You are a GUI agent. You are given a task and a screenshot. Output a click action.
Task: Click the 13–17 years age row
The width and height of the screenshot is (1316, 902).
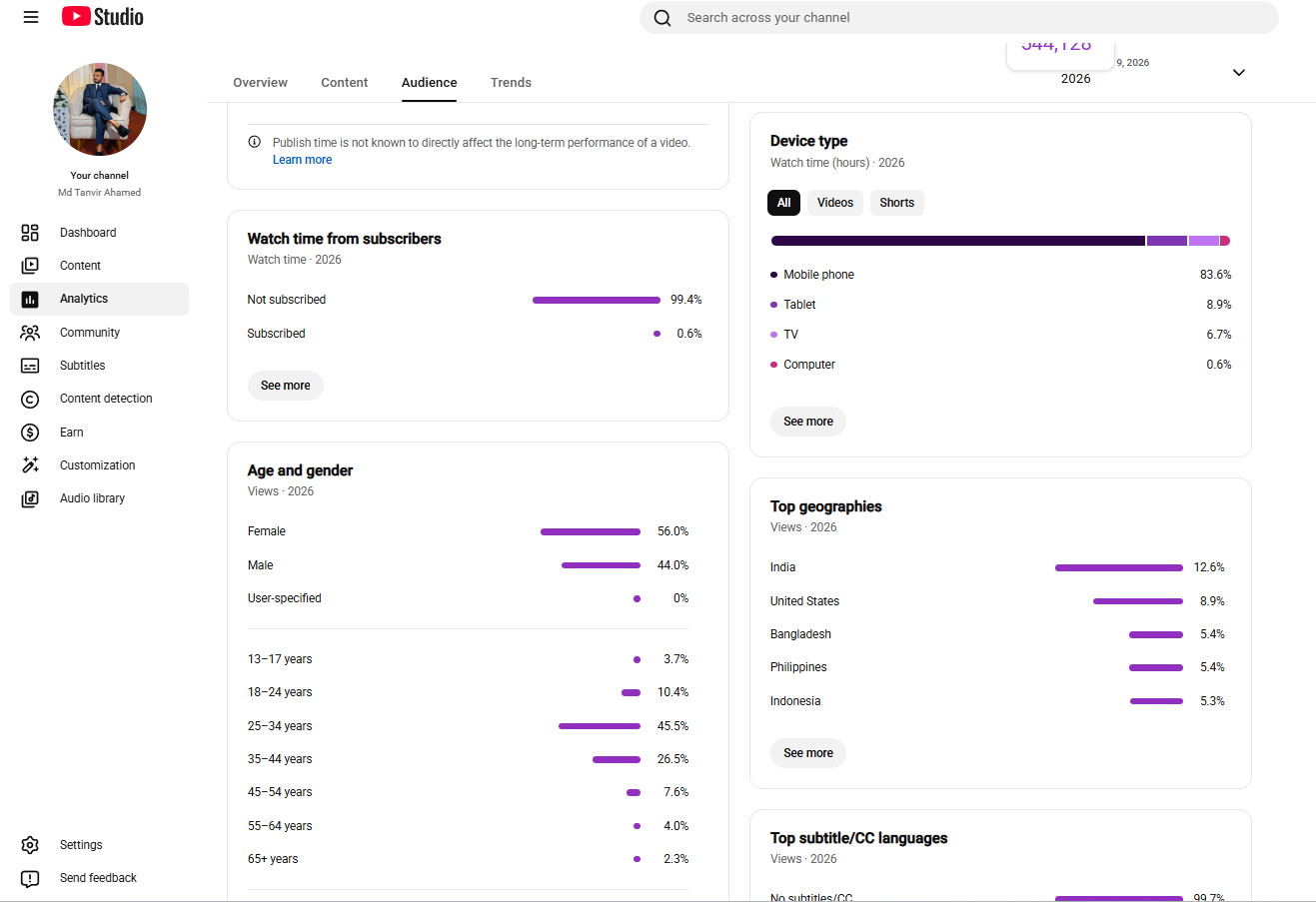468,659
